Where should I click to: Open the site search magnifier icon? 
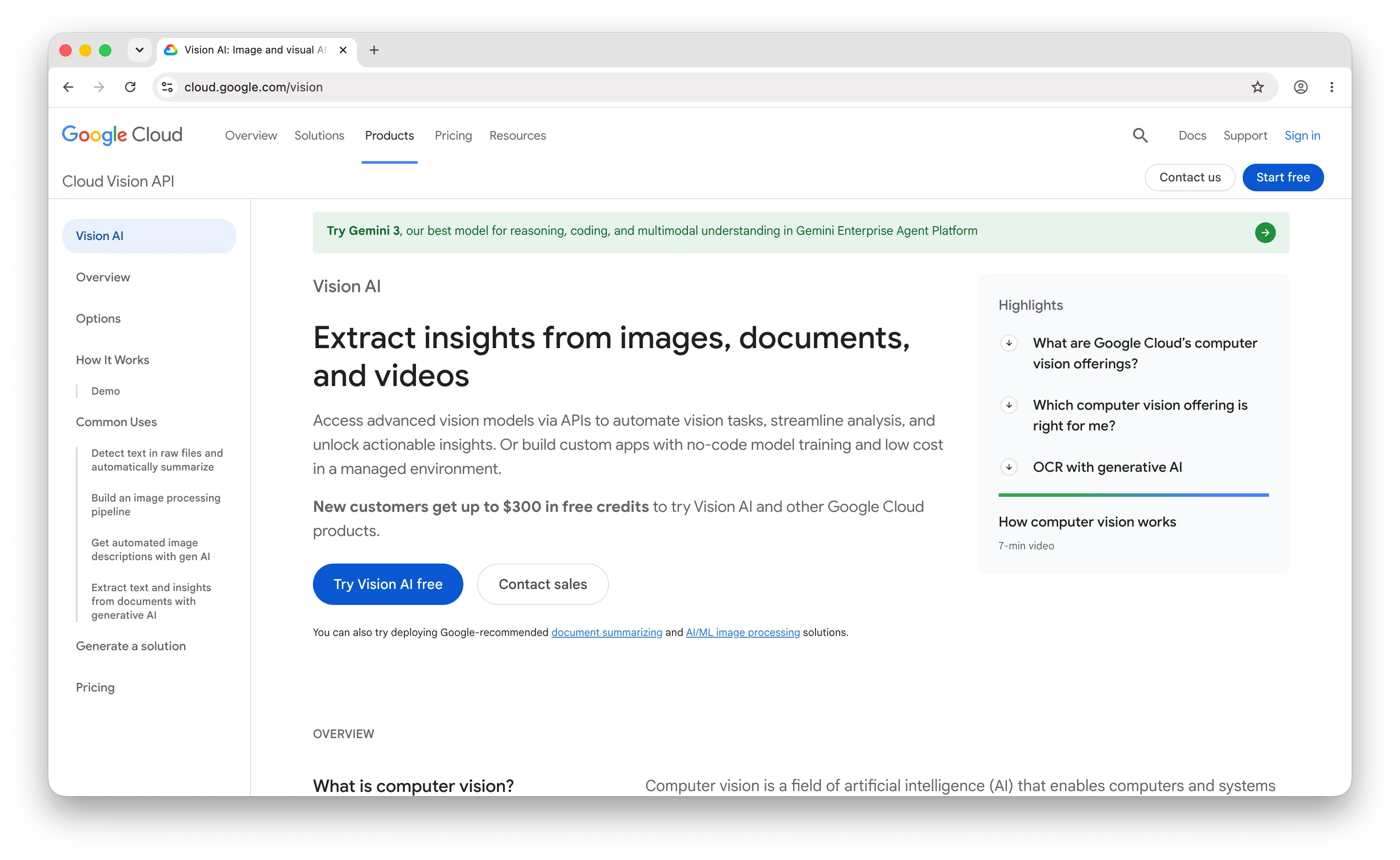coord(1140,135)
